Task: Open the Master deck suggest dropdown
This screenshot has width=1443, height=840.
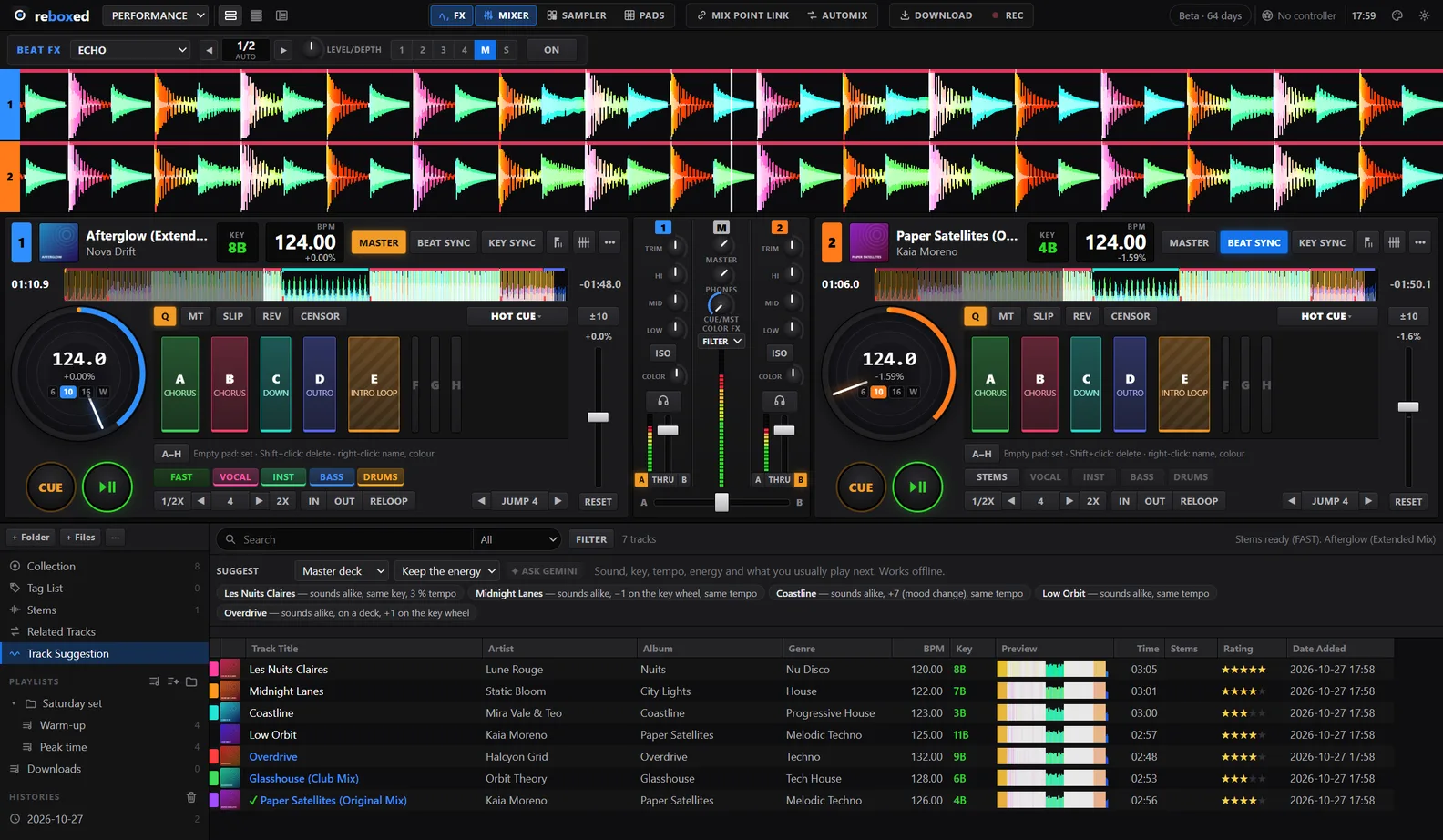Action: (x=343, y=571)
